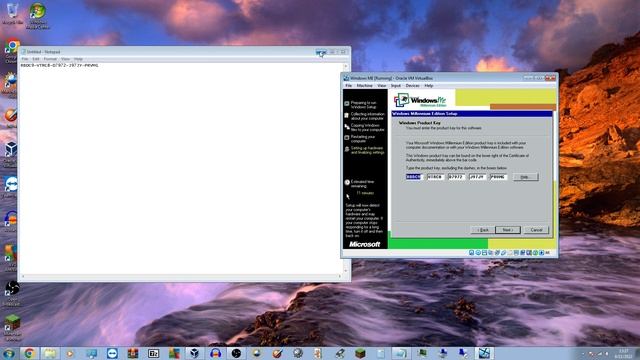The width and height of the screenshot is (640, 360).
Task: Click Next in Windows ME Setup
Action: pyautogui.click(x=508, y=230)
